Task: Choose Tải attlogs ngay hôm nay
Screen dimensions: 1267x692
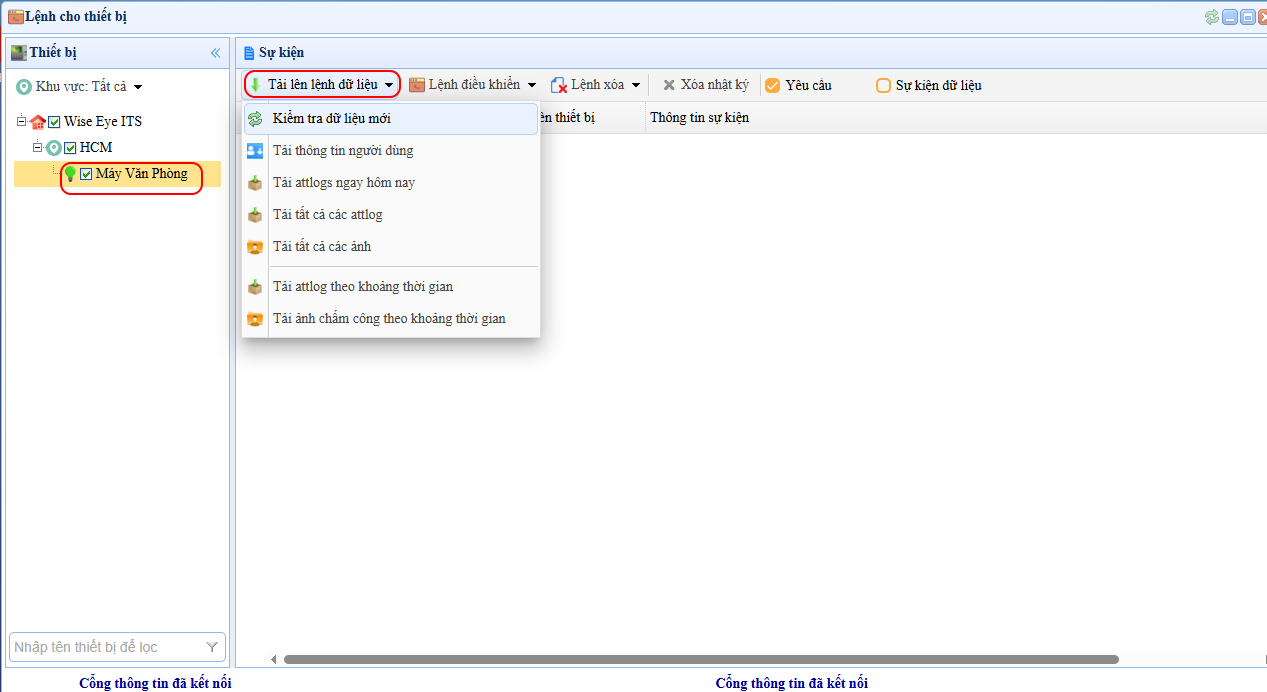Action: click(x=344, y=183)
